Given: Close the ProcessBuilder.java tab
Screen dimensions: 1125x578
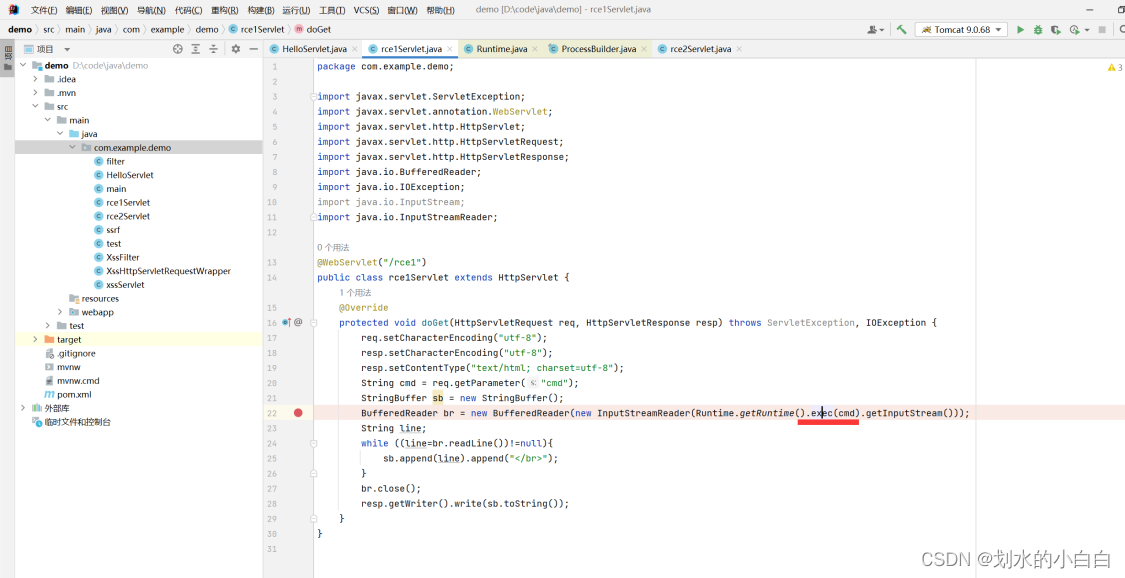Looking at the screenshot, I should tap(644, 49).
